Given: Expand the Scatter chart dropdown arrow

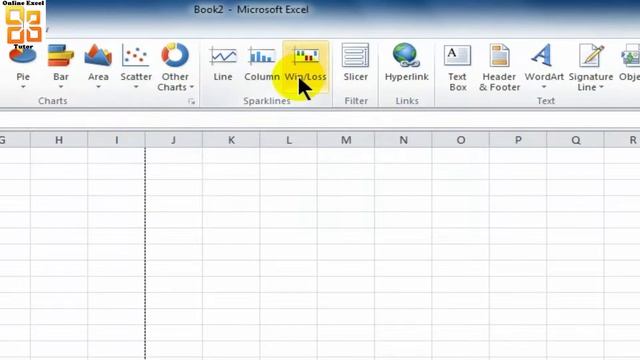Looking at the screenshot, I should (136, 87).
